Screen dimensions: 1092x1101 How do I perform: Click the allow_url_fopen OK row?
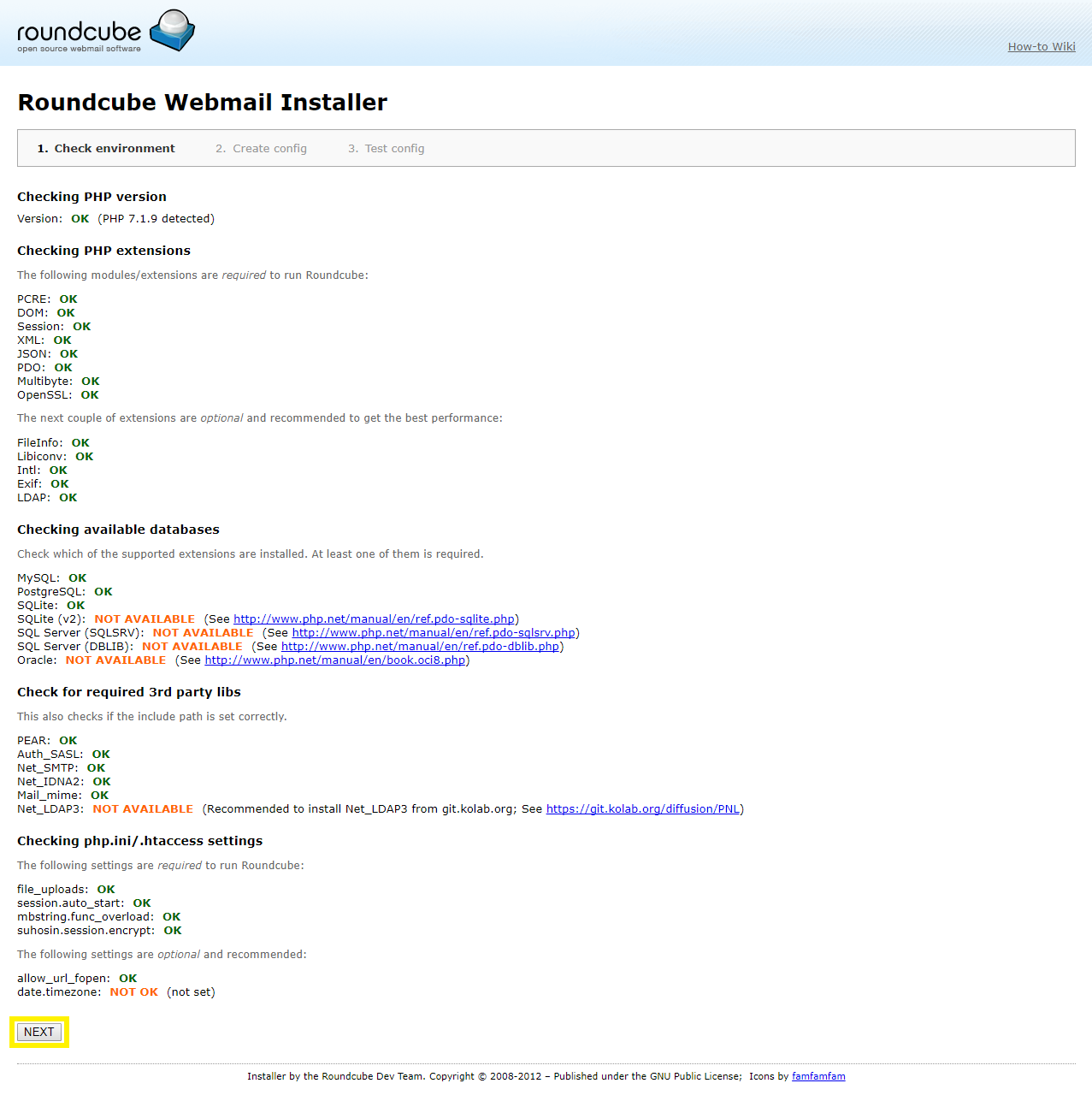click(x=77, y=979)
